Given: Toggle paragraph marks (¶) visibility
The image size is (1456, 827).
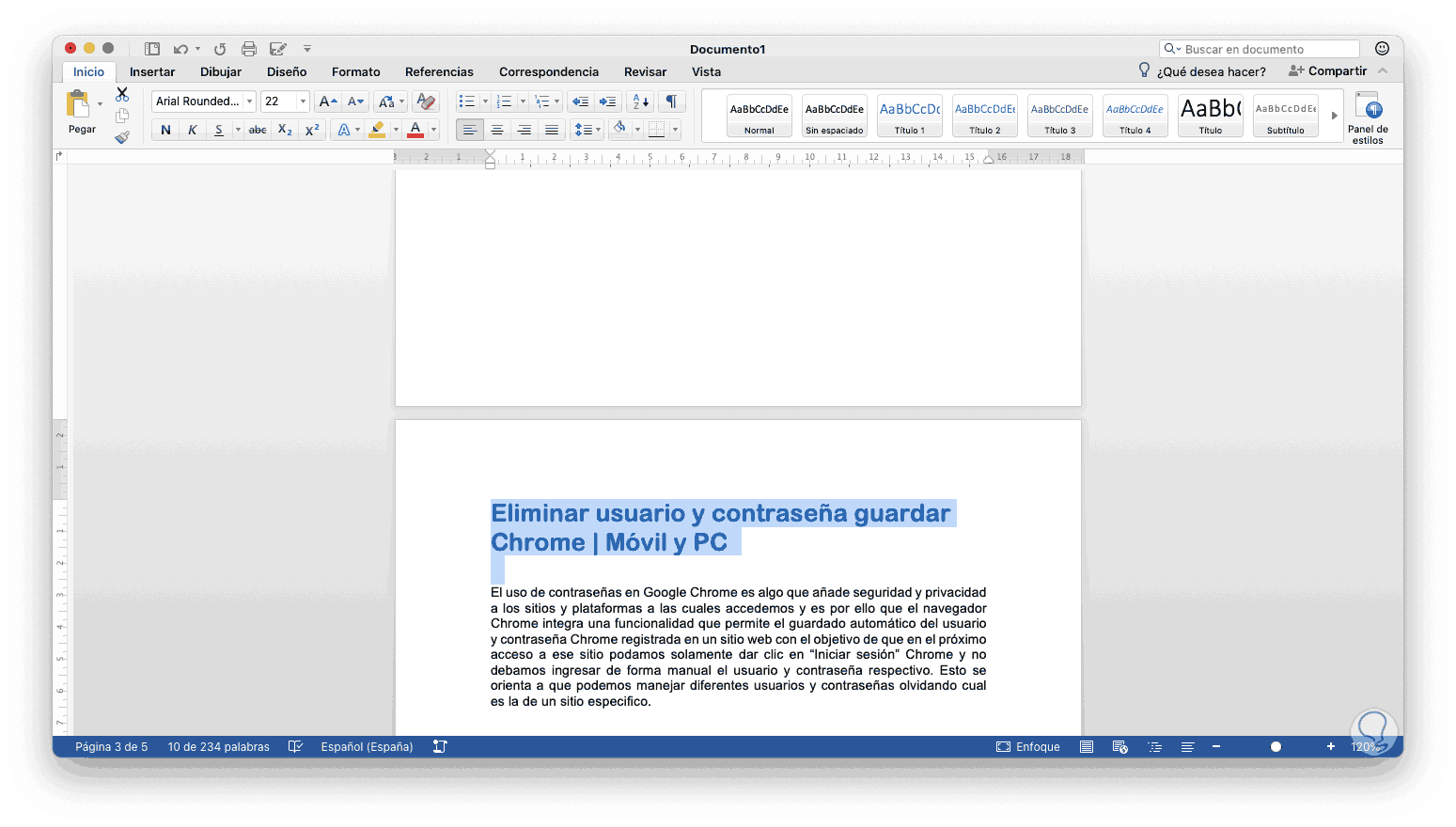Looking at the screenshot, I should pyautogui.click(x=671, y=101).
